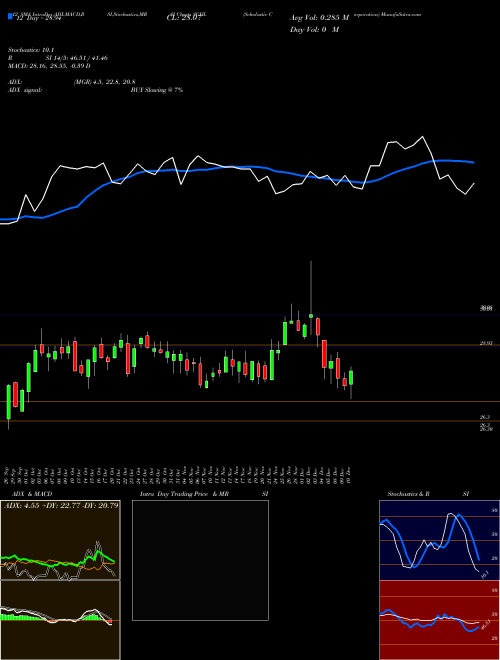Click the 'SI 14/3: 46.51 / 41.46' reading
Viewport: 500px width, 660px height.
coord(77,58)
